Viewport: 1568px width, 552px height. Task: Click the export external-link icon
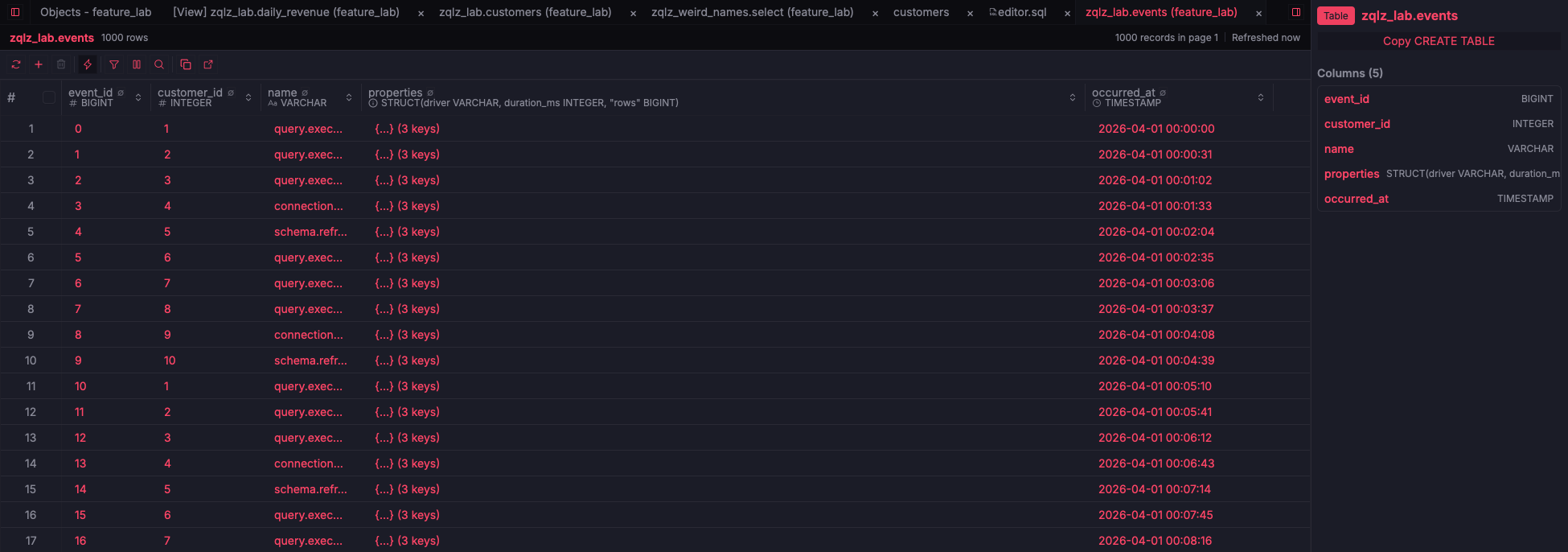(208, 64)
